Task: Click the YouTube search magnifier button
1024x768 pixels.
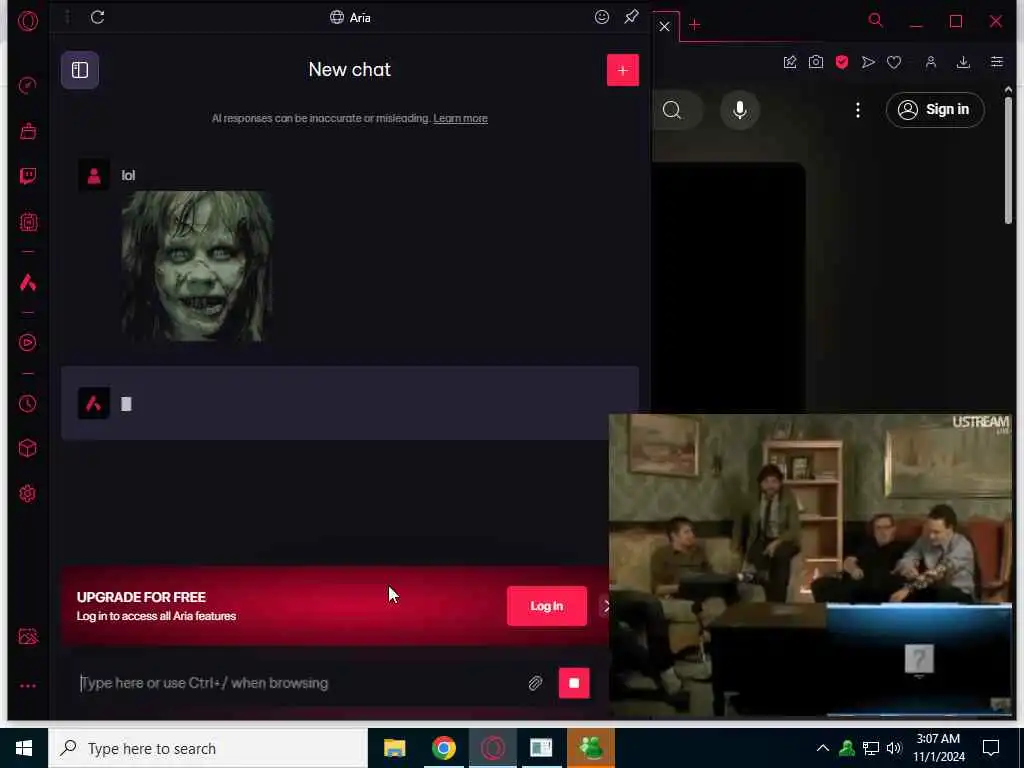Action: 673,110
